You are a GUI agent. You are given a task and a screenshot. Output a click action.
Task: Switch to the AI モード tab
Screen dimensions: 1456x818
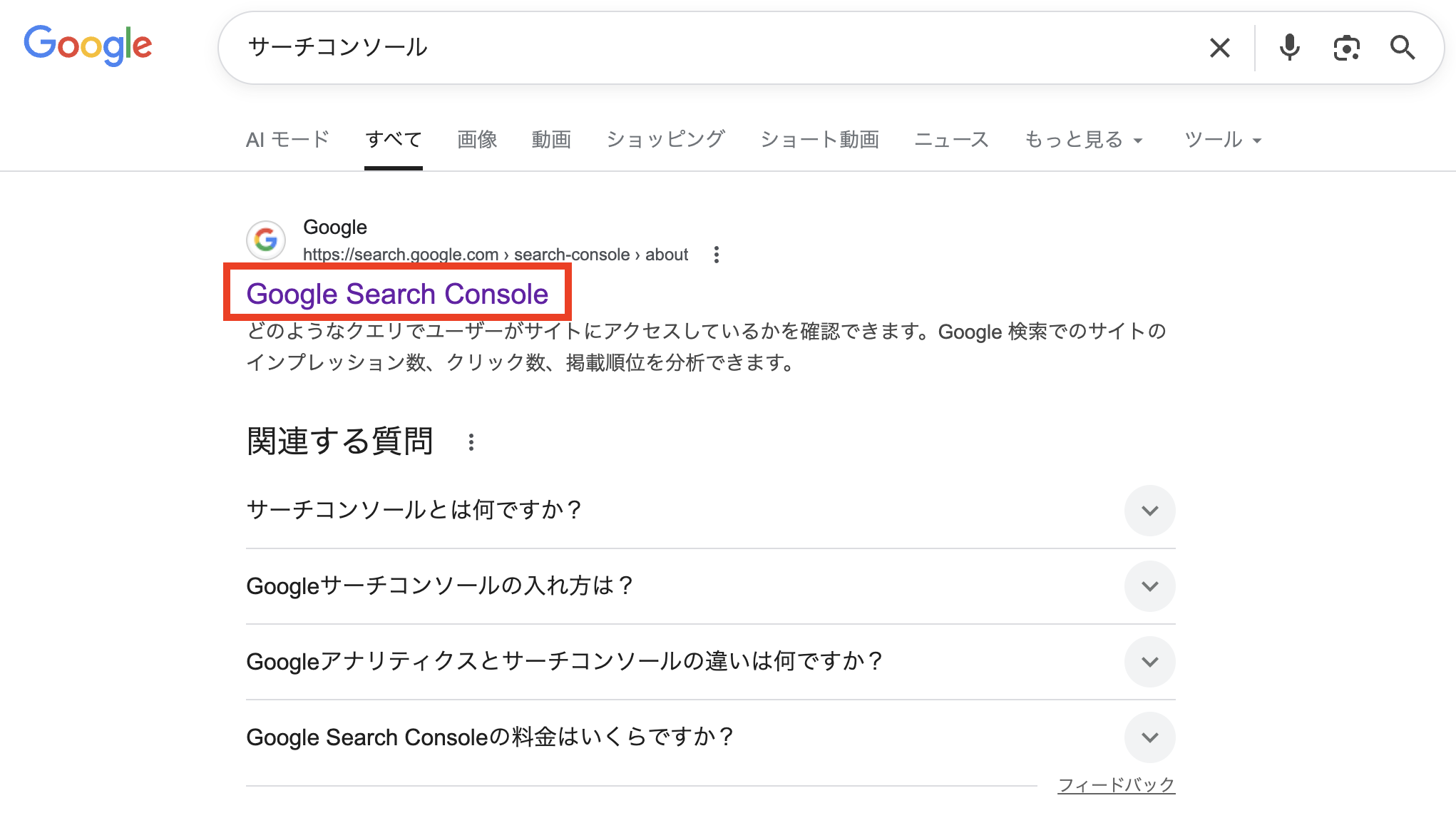click(x=287, y=140)
